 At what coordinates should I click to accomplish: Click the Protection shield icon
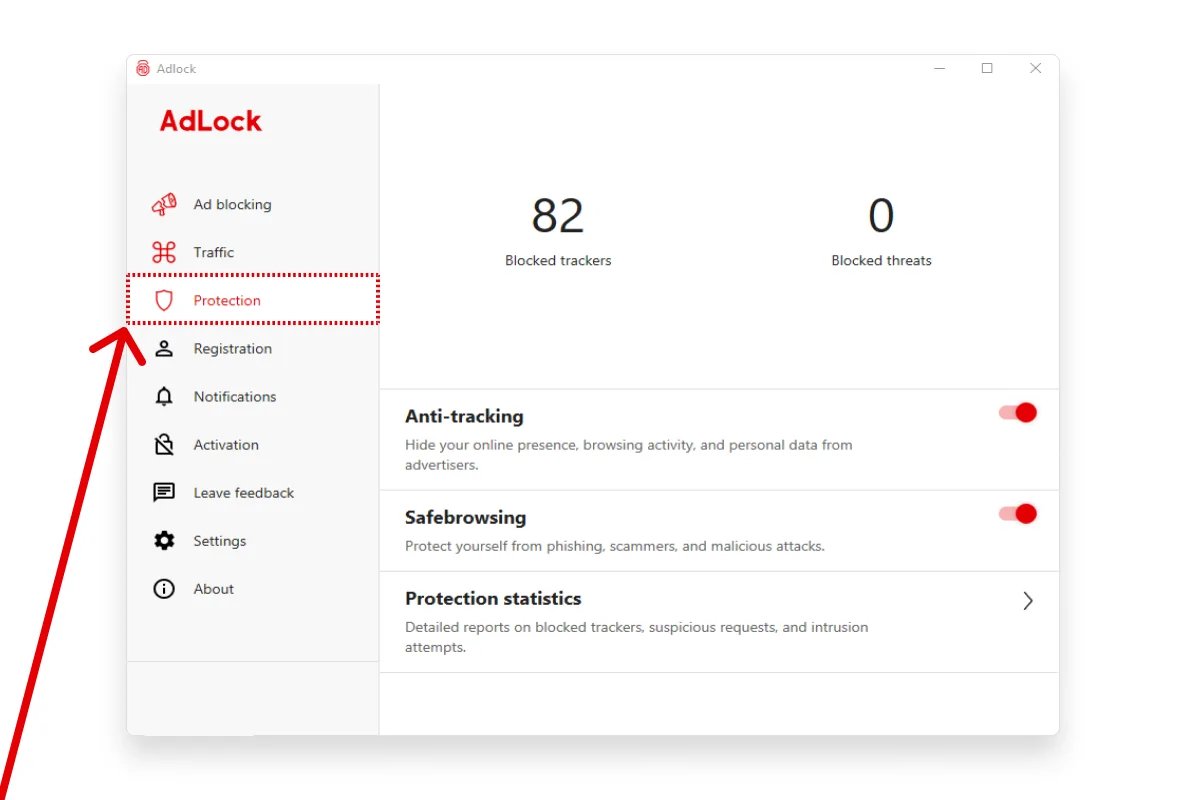click(164, 300)
